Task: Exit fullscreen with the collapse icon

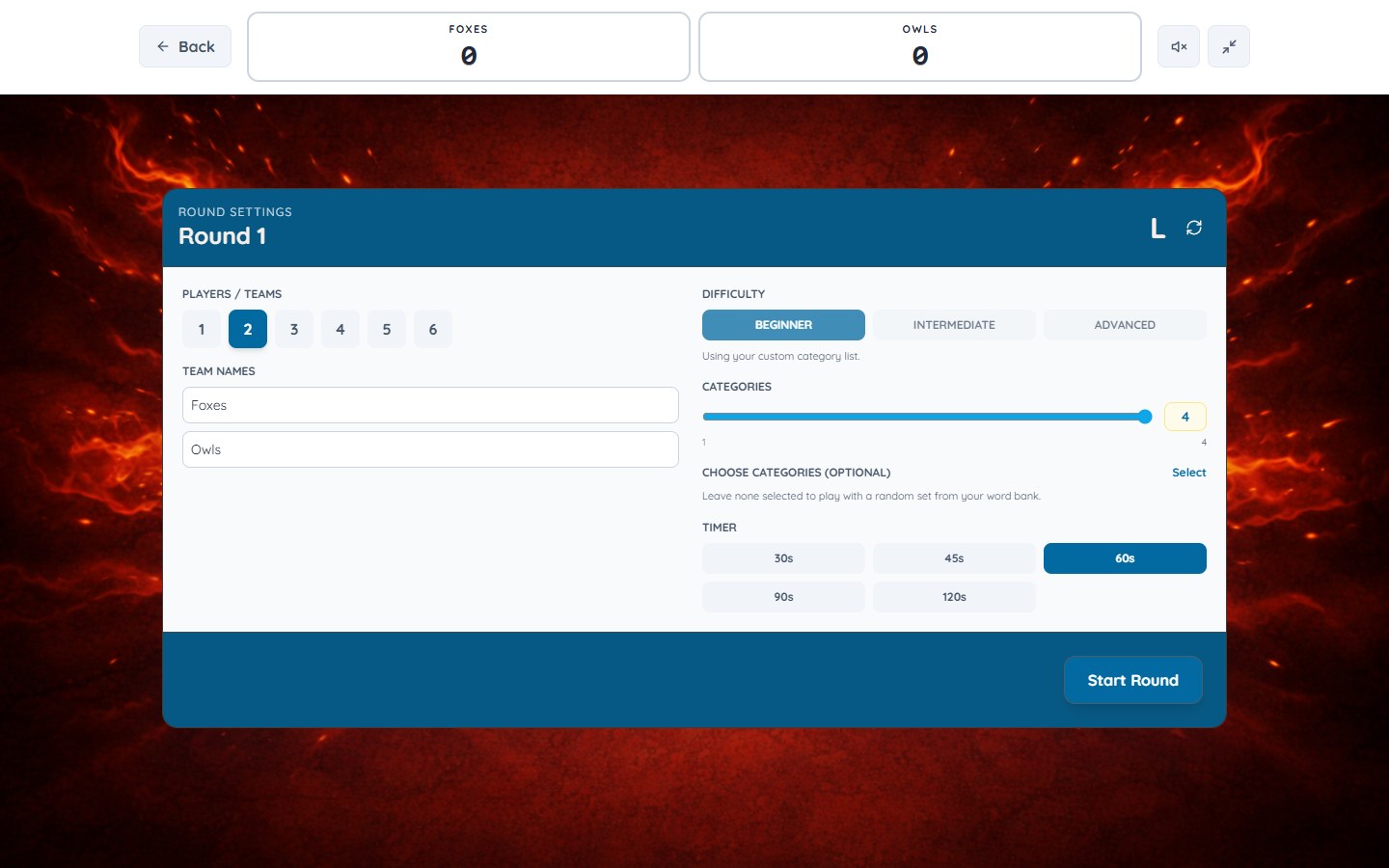Action: tap(1229, 46)
